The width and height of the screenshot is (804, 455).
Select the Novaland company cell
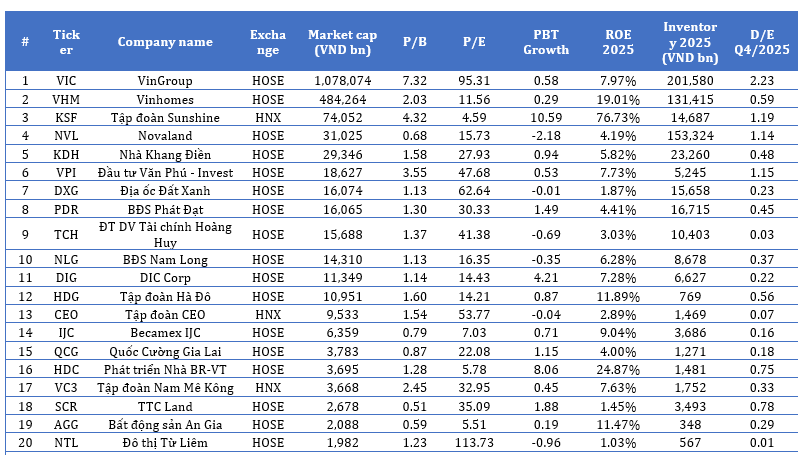(x=165, y=135)
